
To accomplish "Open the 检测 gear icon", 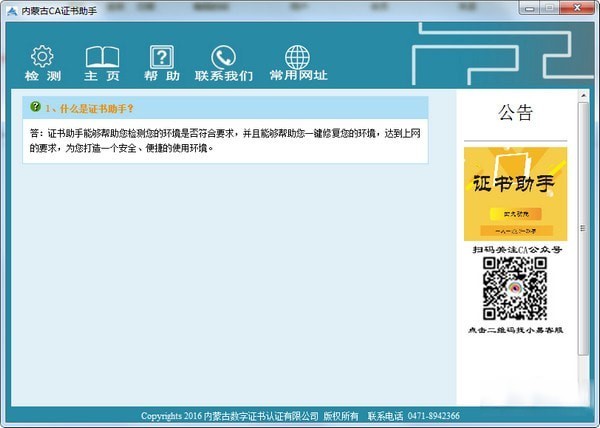I will (42, 56).
